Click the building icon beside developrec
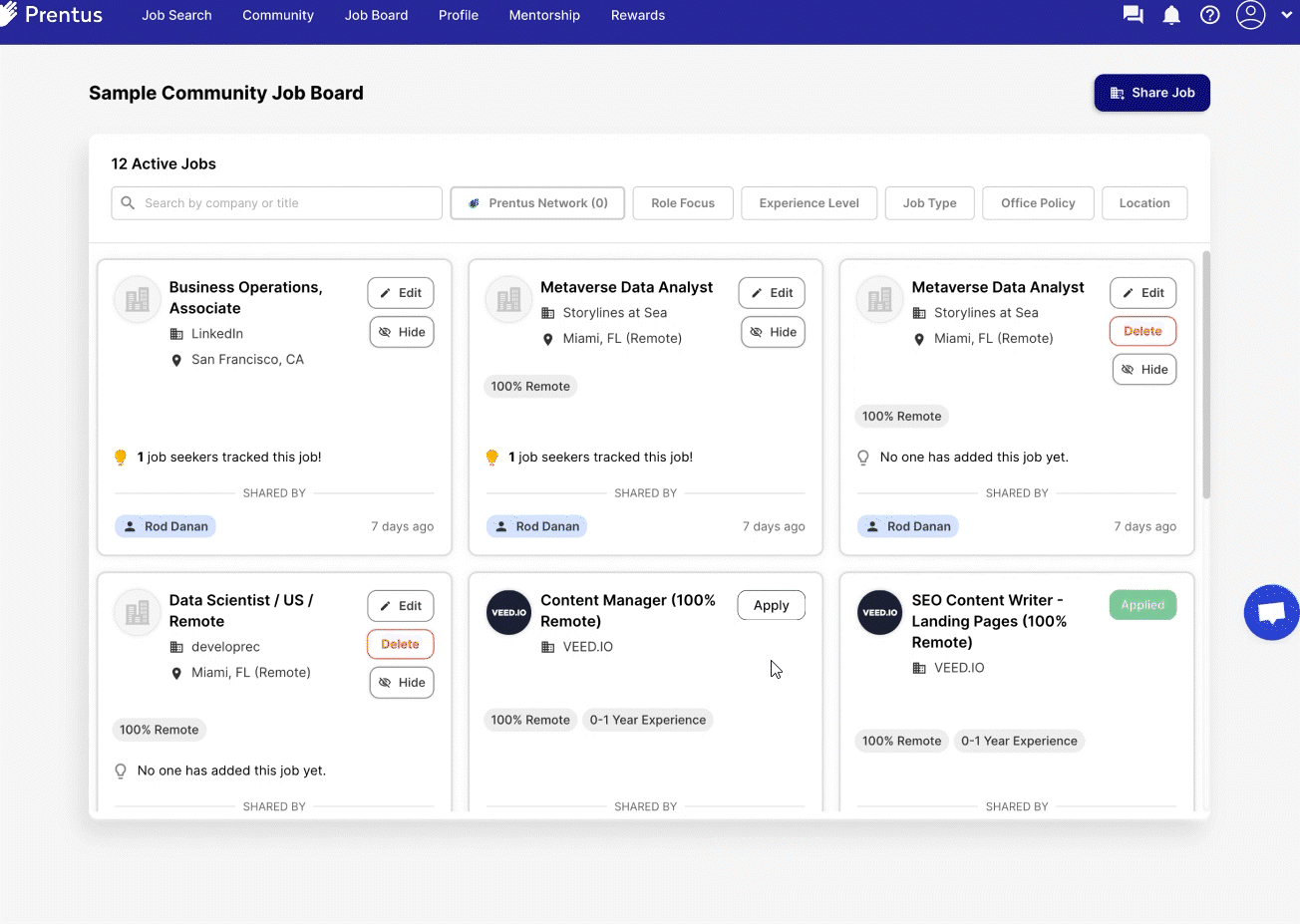 click(x=176, y=647)
